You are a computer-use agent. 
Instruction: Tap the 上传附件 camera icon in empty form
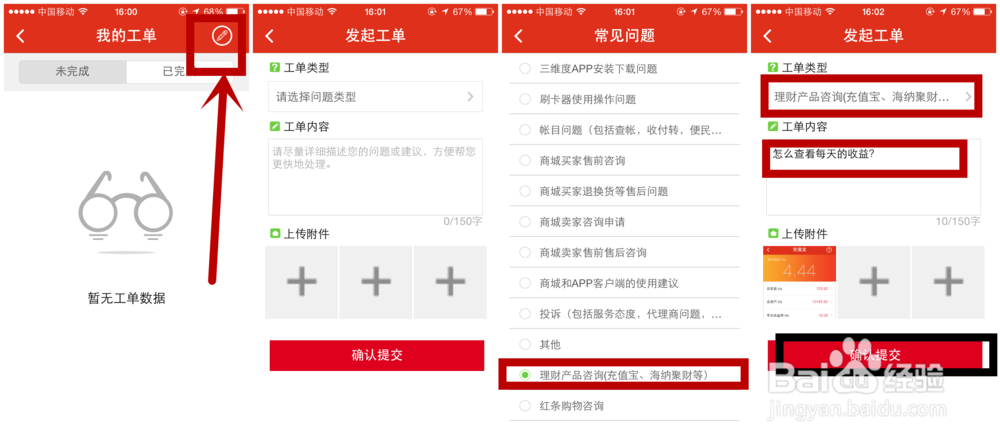(275, 233)
